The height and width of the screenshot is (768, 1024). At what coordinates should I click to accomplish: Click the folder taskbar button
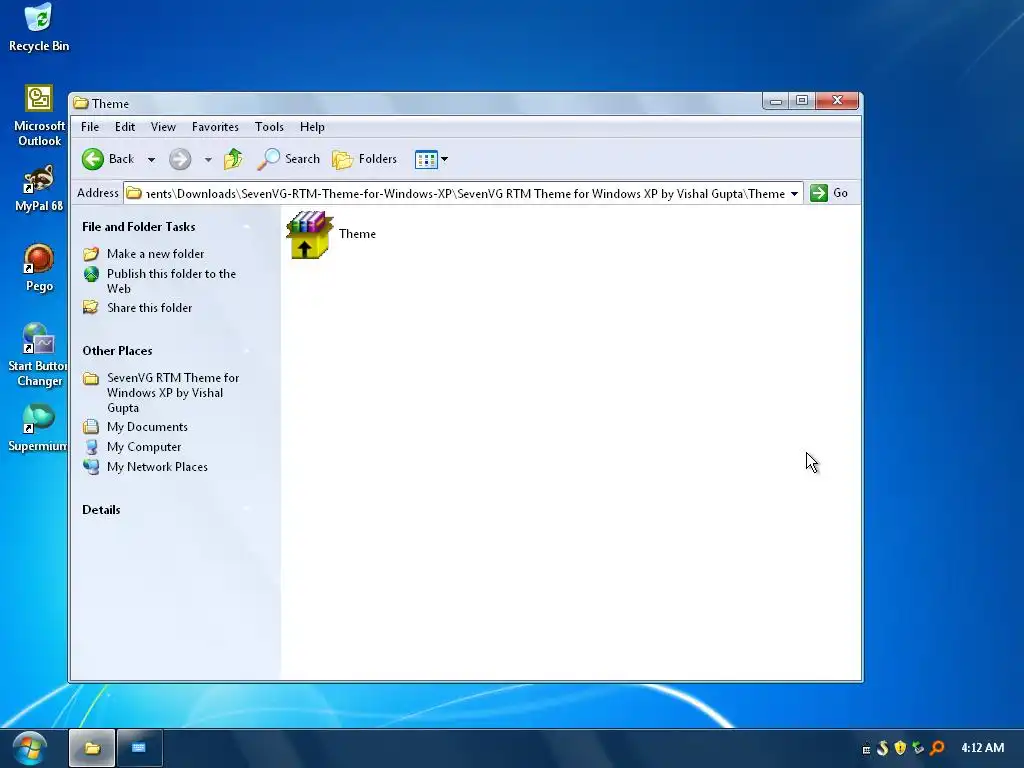click(92, 748)
